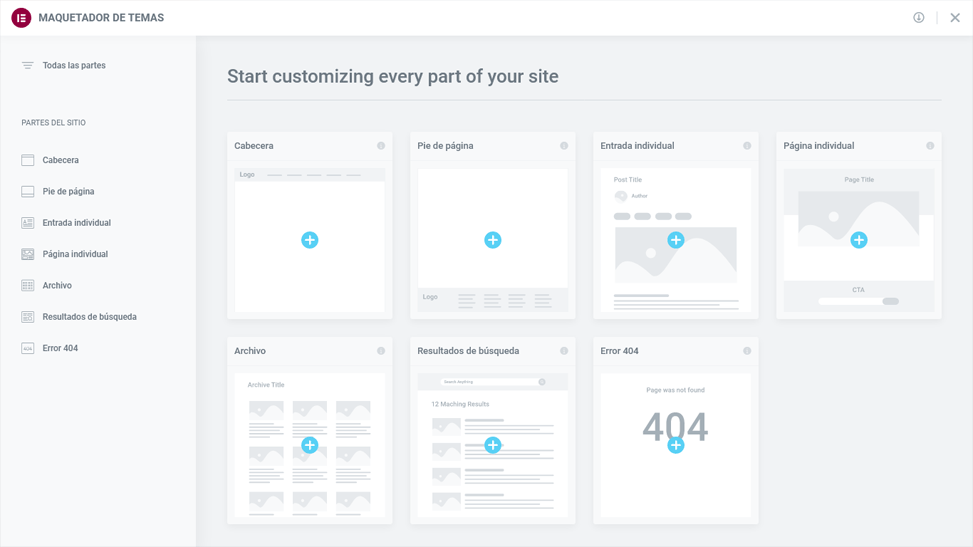Image resolution: width=973 pixels, height=547 pixels.
Task: Select Entradа individual sidebar icon
Action: pyautogui.click(x=28, y=223)
